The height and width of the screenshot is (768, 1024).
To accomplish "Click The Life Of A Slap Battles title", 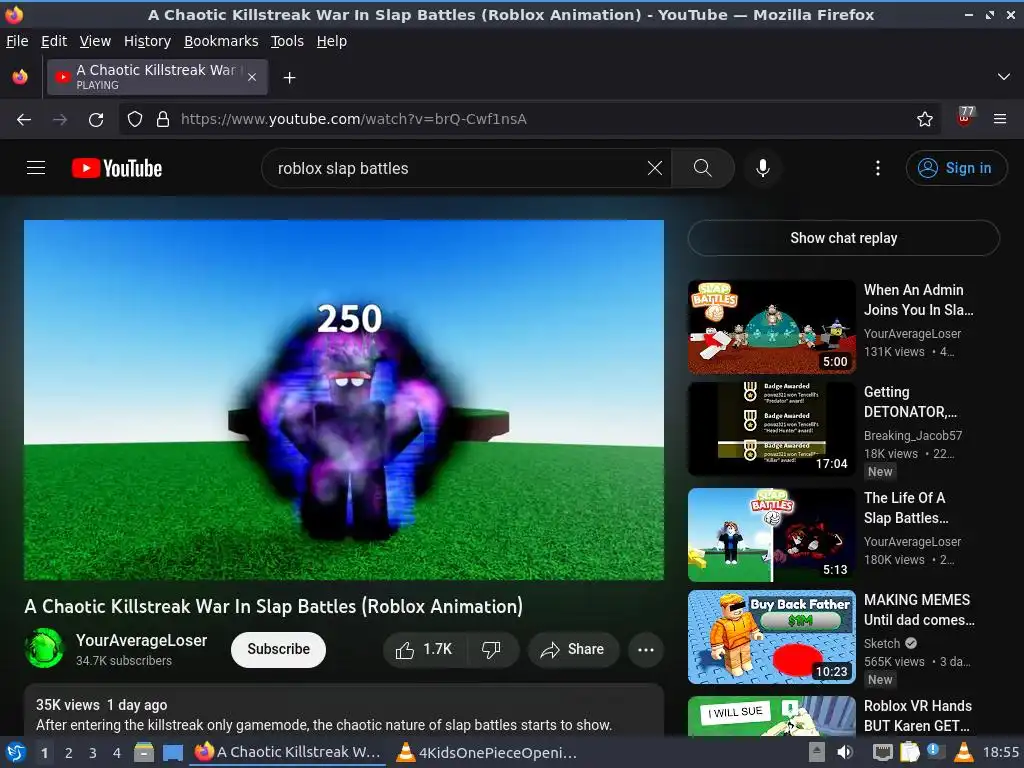I will pos(906,508).
